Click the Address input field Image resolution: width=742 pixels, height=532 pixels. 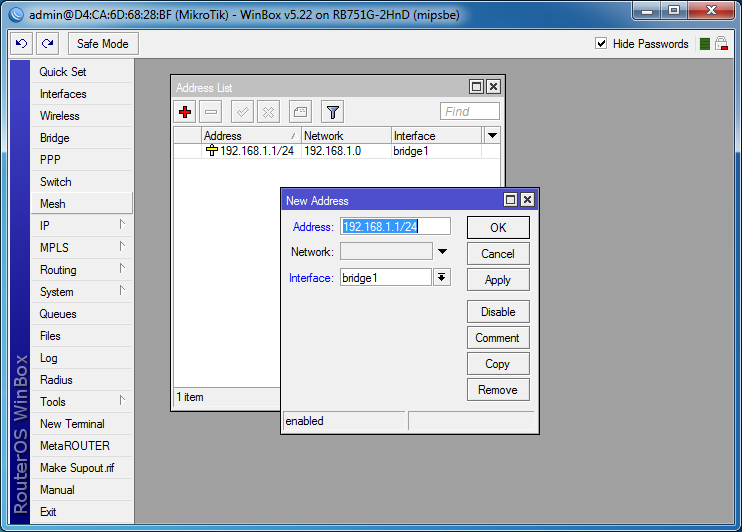coord(395,226)
